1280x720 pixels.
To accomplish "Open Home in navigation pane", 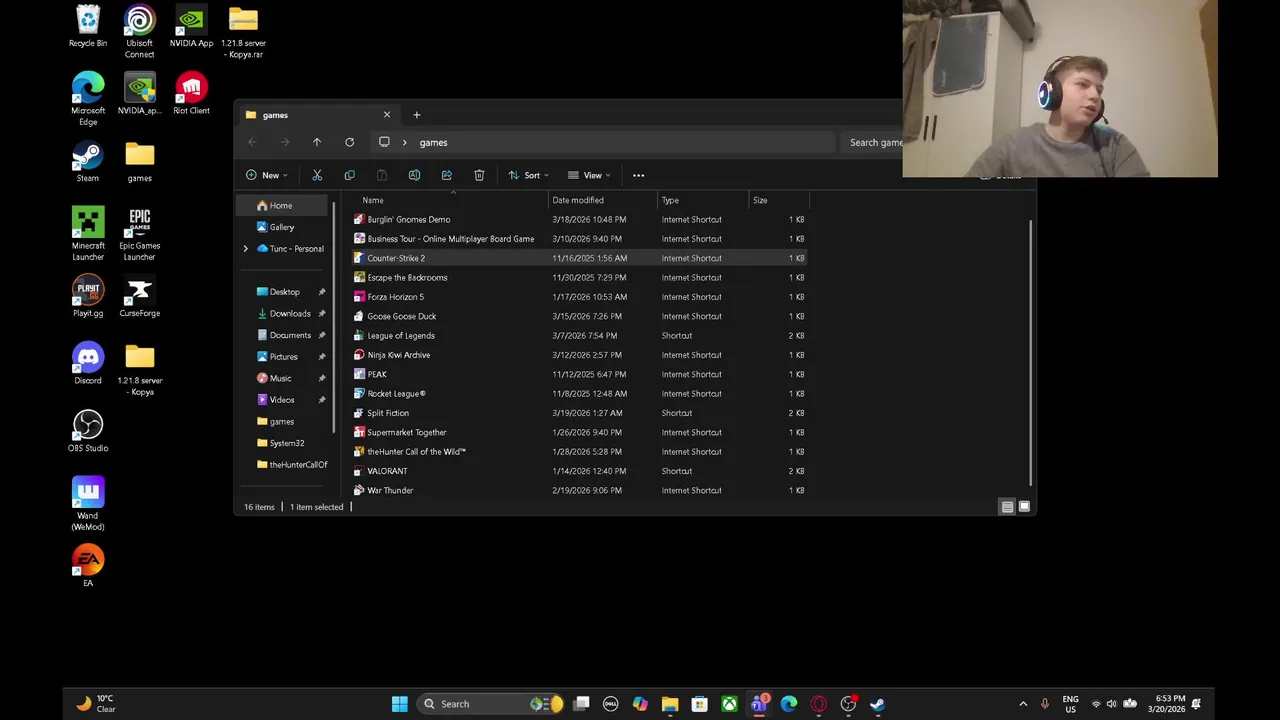I will click(281, 205).
